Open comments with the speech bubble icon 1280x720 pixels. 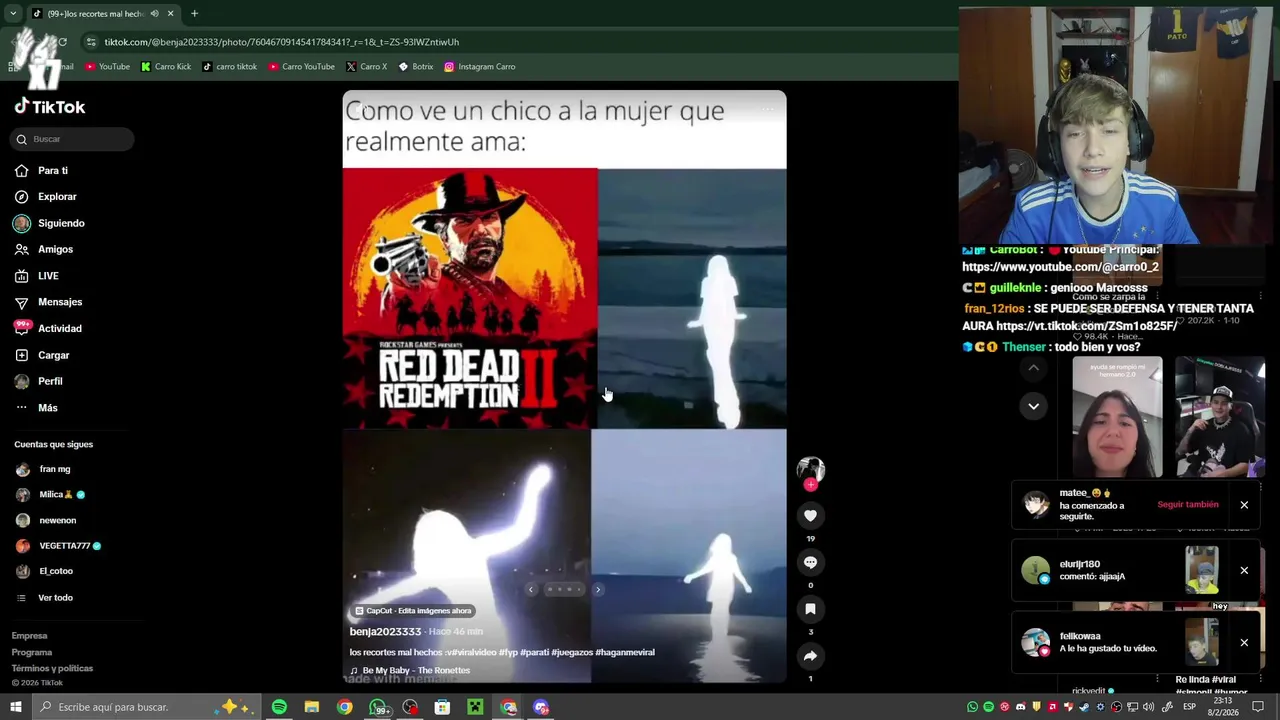pos(810,562)
